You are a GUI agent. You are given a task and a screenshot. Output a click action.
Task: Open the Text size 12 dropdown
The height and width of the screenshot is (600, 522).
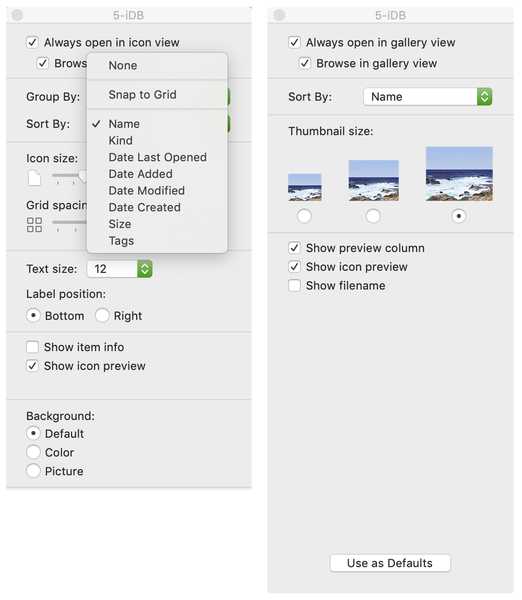coord(119,269)
